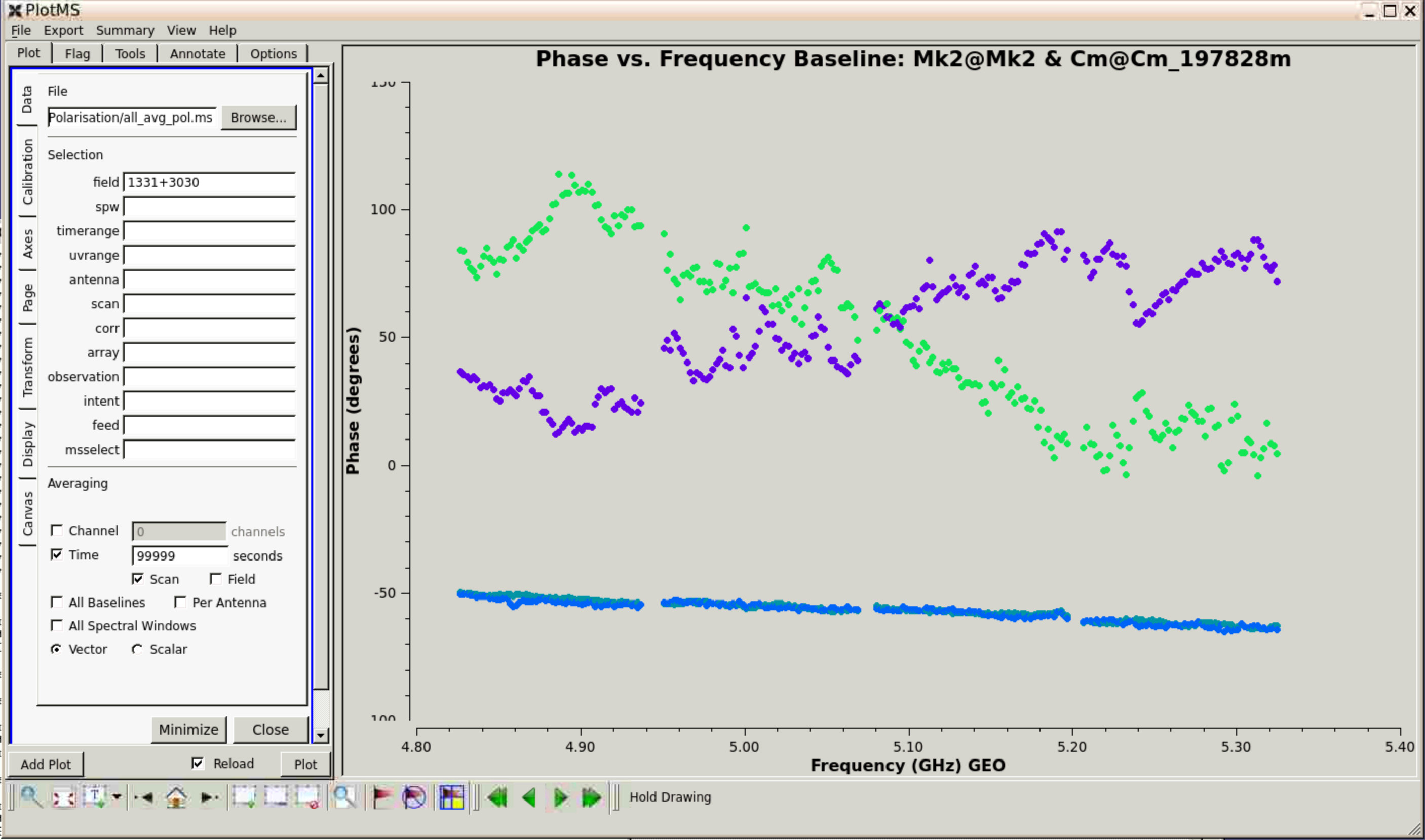Jump to first page of plots
This screenshot has height=840, width=1425.
[497, 797]
